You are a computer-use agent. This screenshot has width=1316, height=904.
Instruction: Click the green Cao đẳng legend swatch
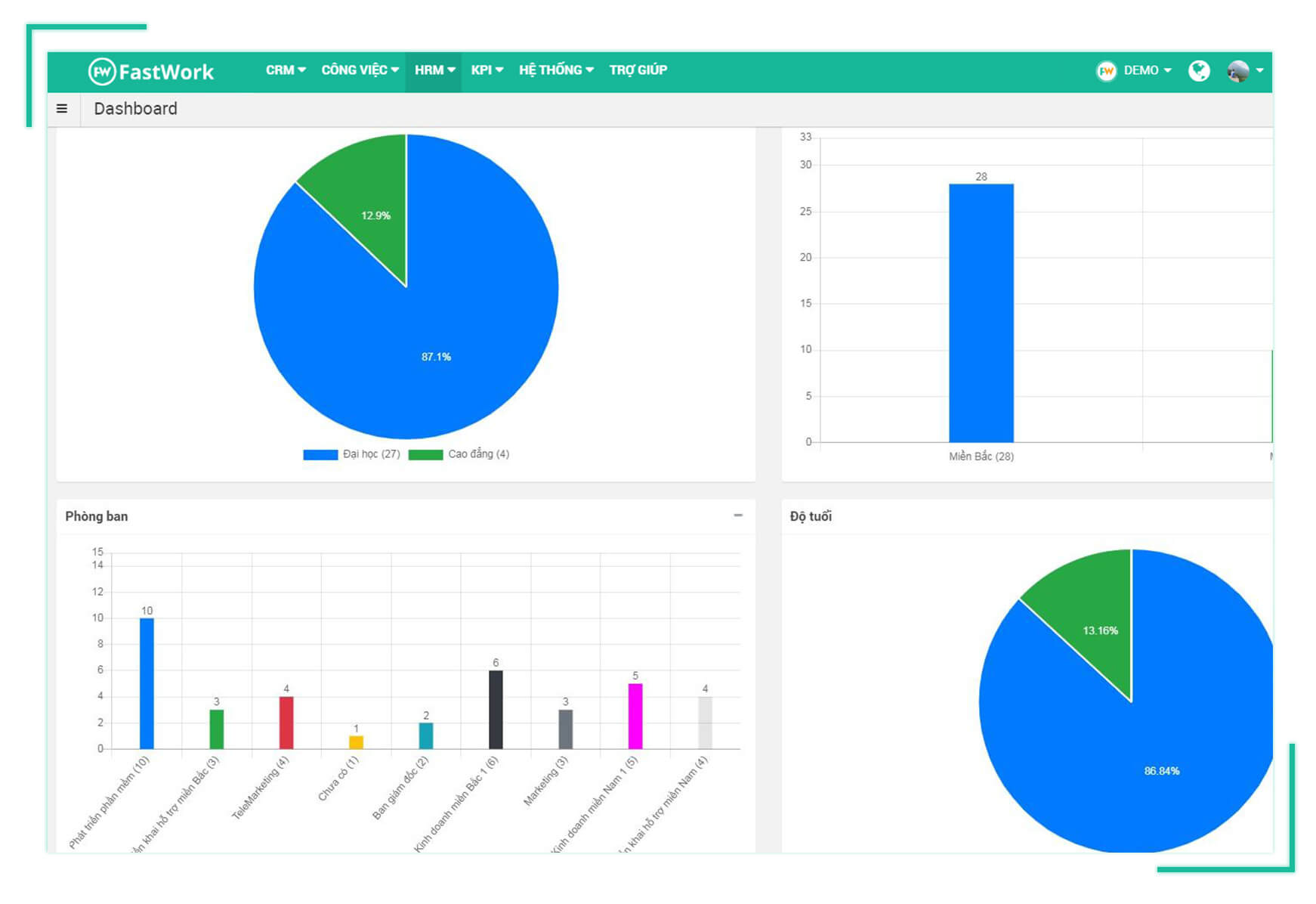[x=425, y=455]
